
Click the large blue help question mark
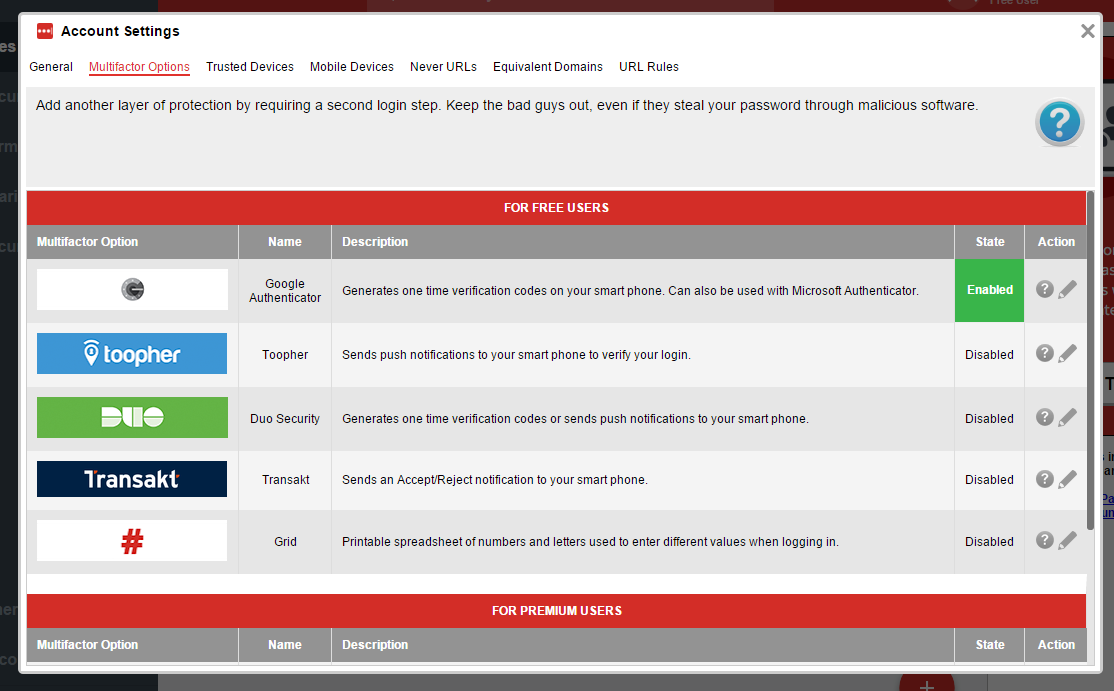click(1059, 123)
